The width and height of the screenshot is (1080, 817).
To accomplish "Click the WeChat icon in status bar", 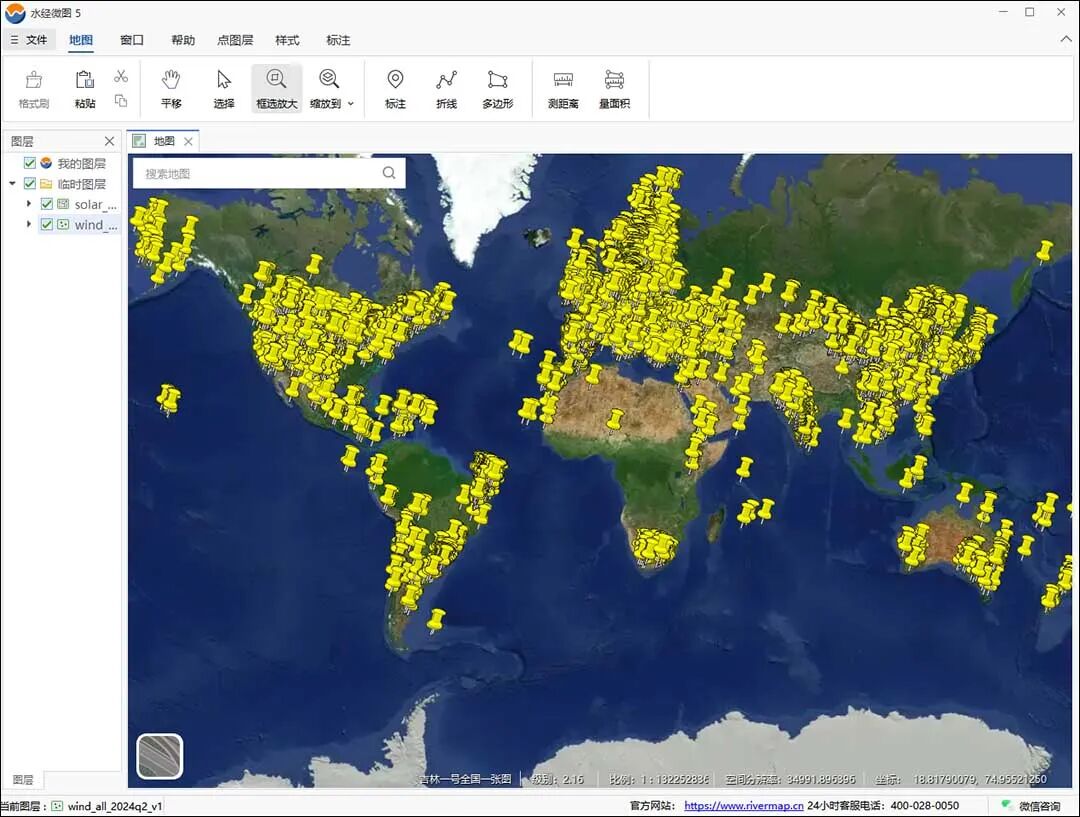I will click(1007, 805).
